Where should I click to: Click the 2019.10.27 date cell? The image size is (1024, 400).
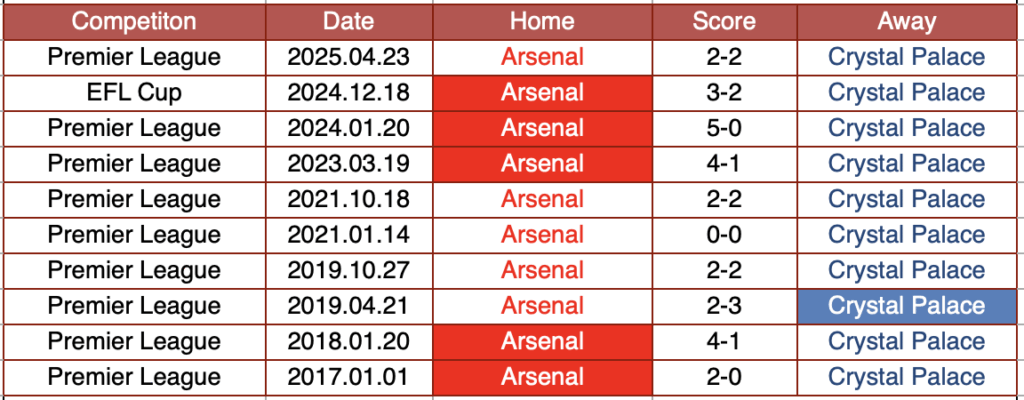pyautogui.click(x=348, y=270)
